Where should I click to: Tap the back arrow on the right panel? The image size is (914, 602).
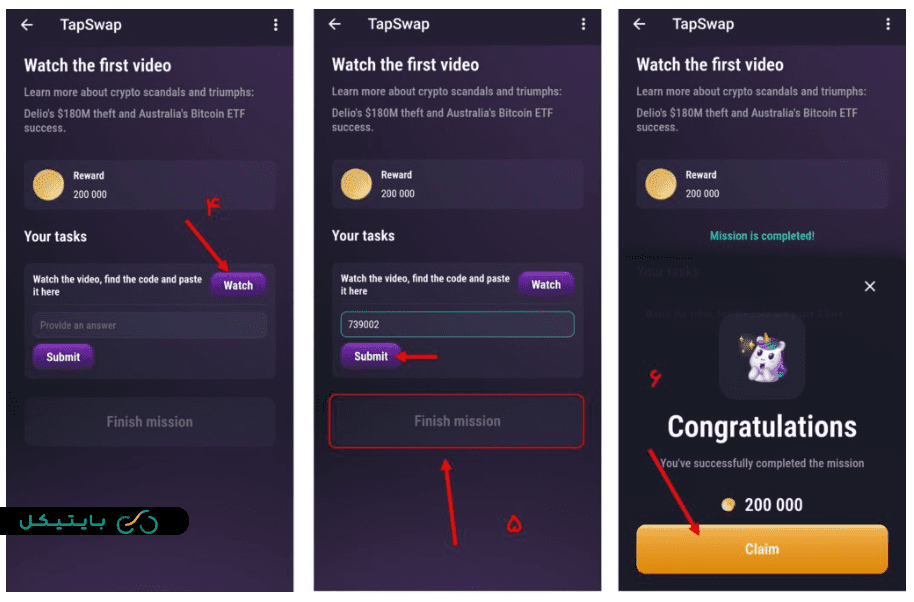point(642,24)
